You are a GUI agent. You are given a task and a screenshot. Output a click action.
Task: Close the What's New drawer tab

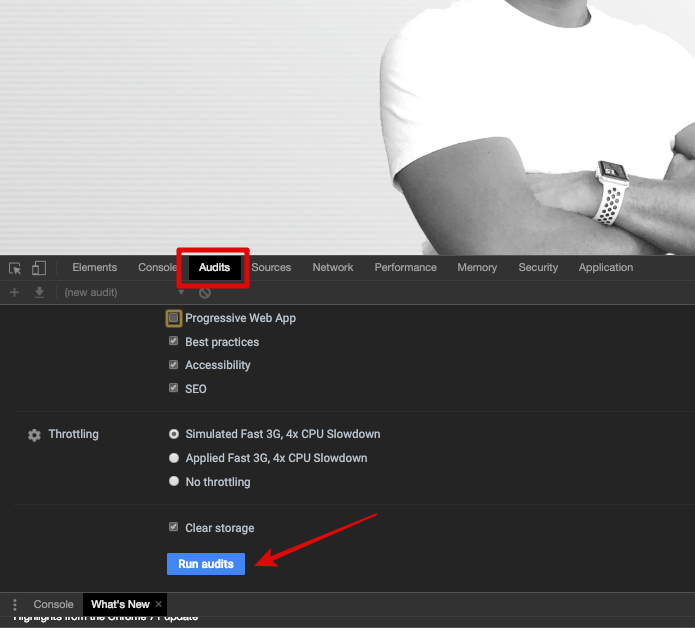click(x=158, y=604)
